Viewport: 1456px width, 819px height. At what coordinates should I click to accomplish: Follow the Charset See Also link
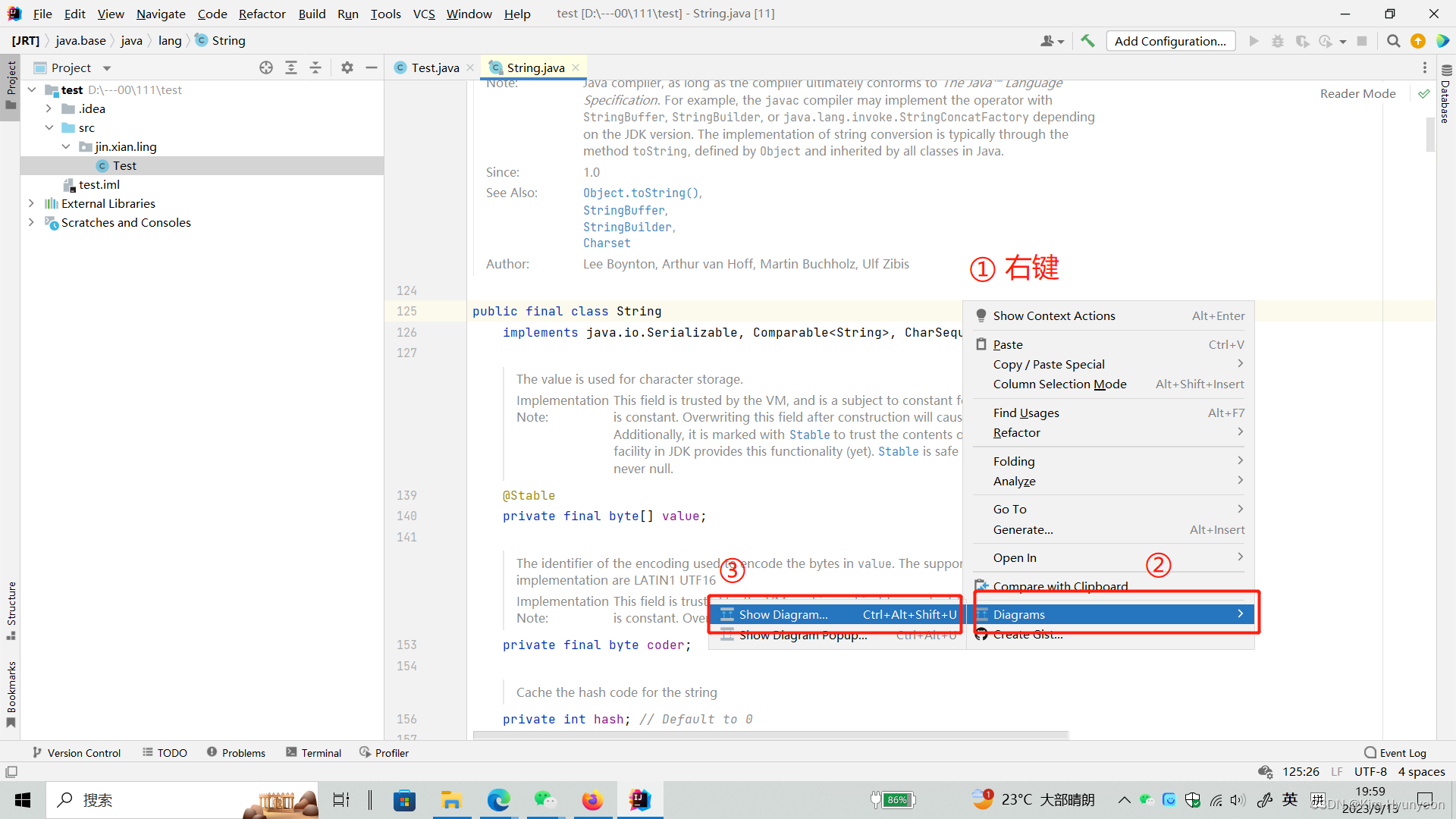pyautogui.click(x=607, y=243)
